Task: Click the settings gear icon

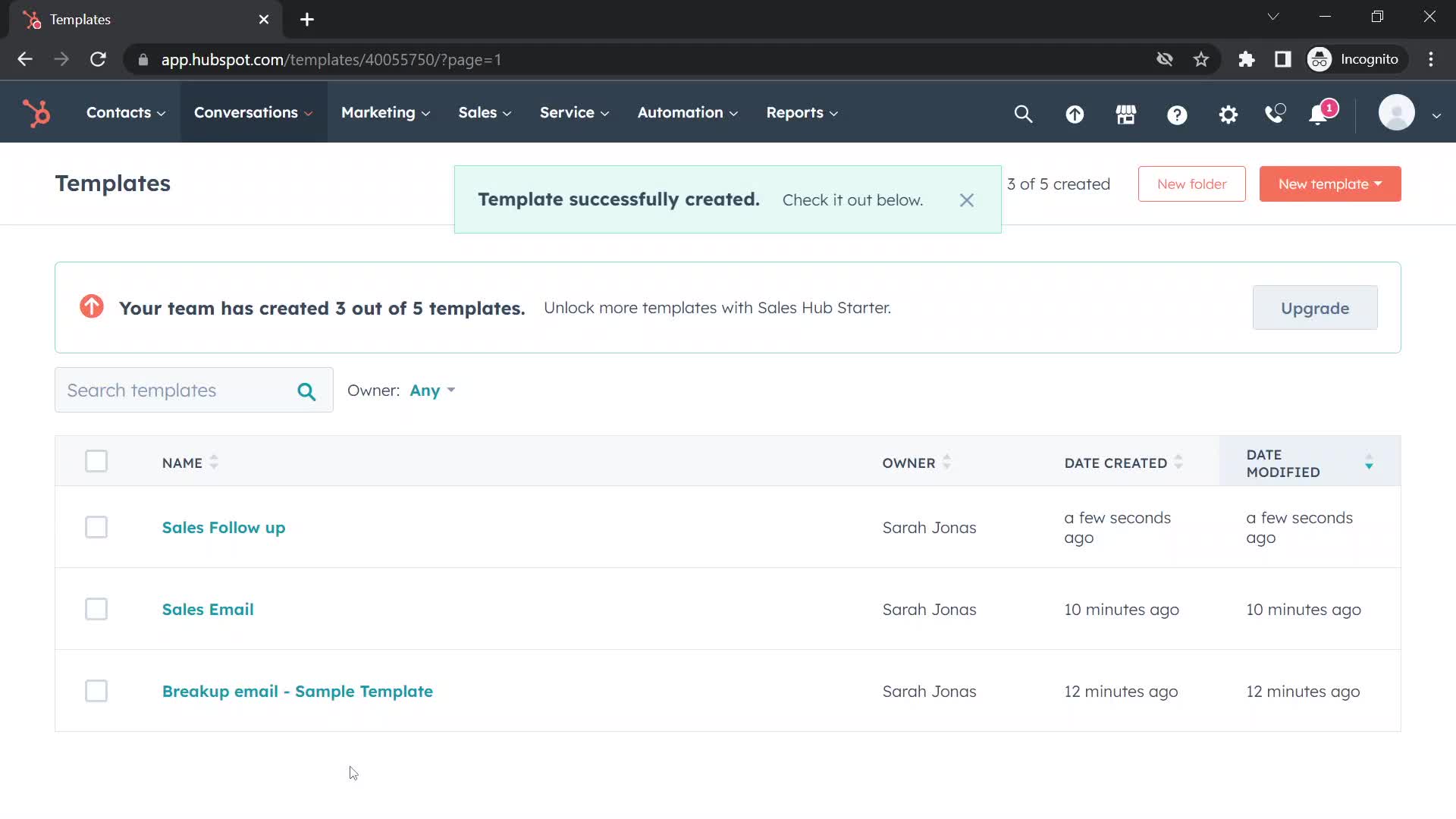Action: click(1229, 112)
